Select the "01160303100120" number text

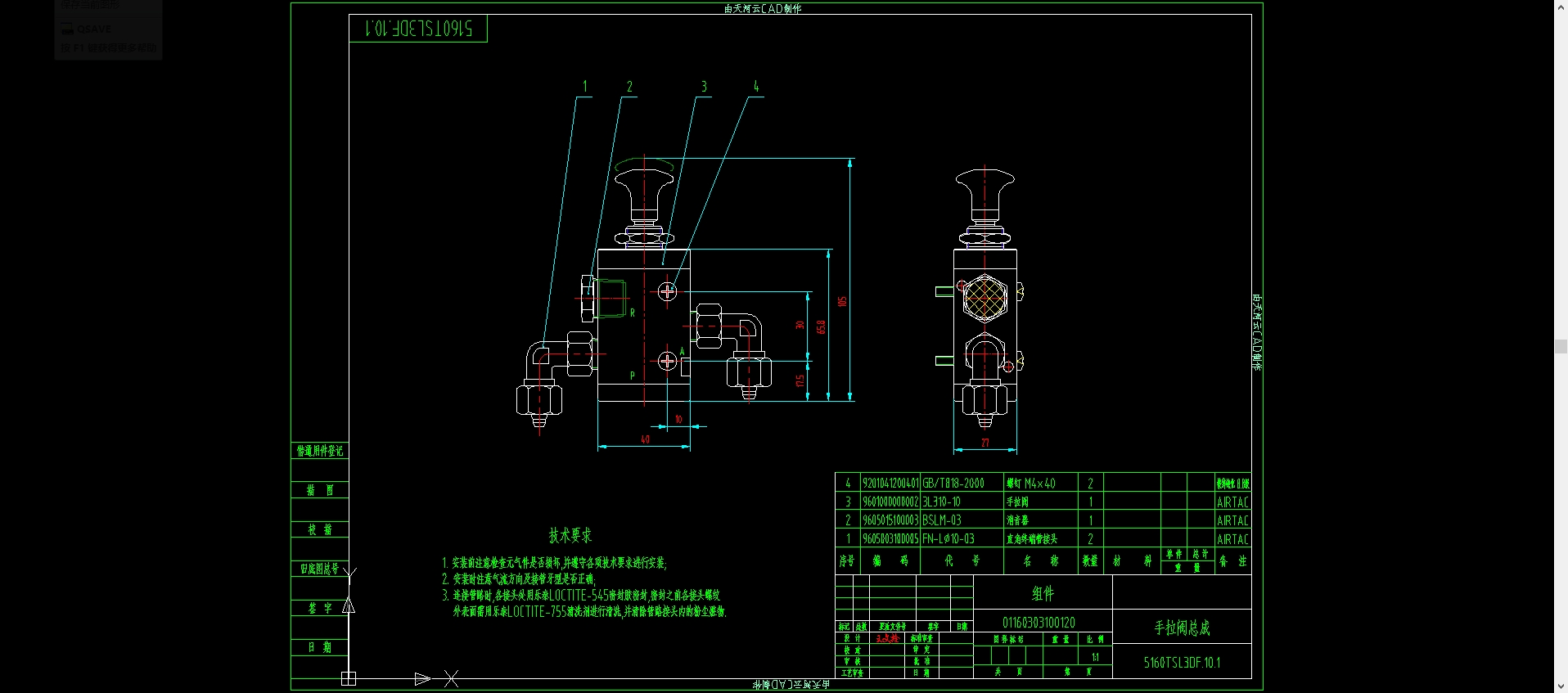[x=1039, y=623]
